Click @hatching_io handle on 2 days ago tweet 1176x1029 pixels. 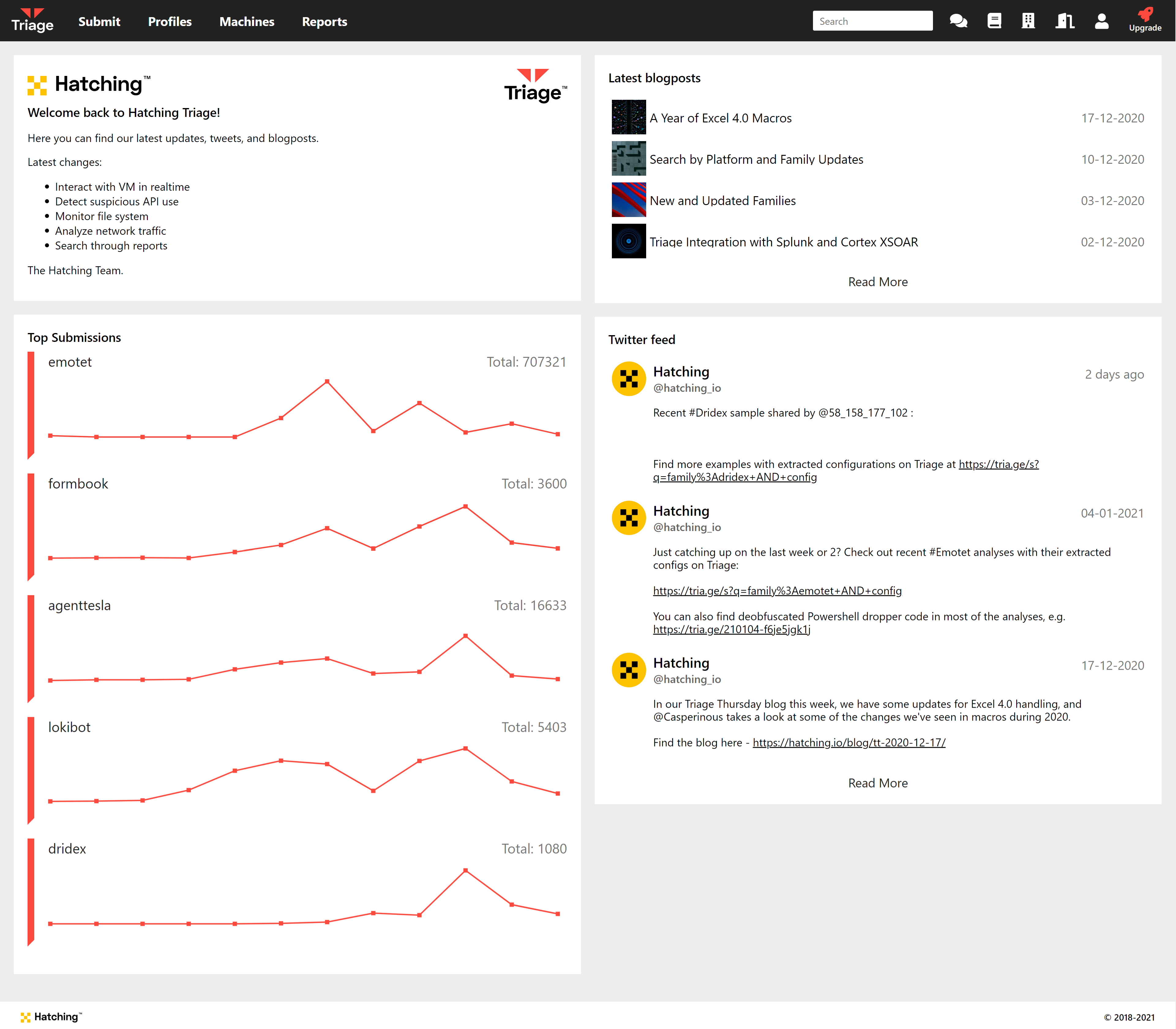[687, 388]
